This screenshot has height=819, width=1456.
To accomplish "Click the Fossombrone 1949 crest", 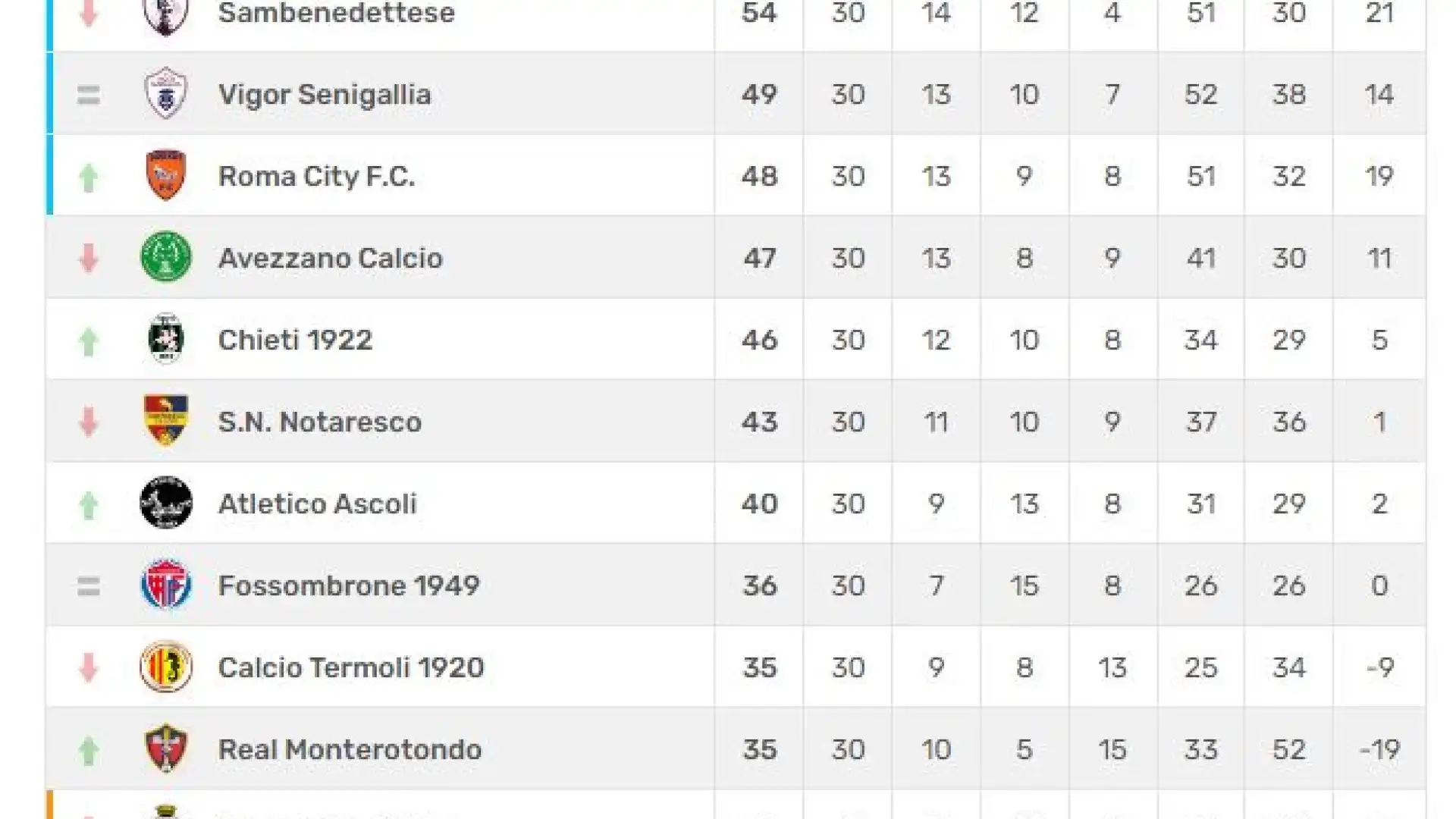I will tap(166, 585).
